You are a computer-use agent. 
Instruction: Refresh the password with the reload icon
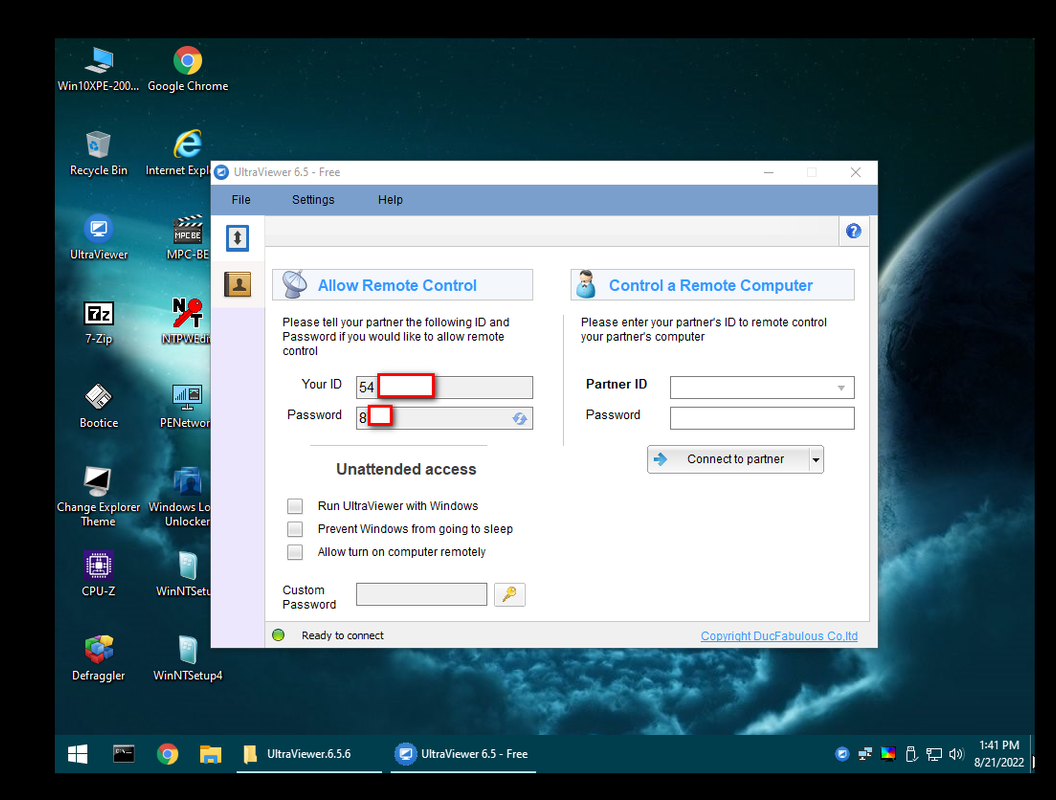[519, 418]
